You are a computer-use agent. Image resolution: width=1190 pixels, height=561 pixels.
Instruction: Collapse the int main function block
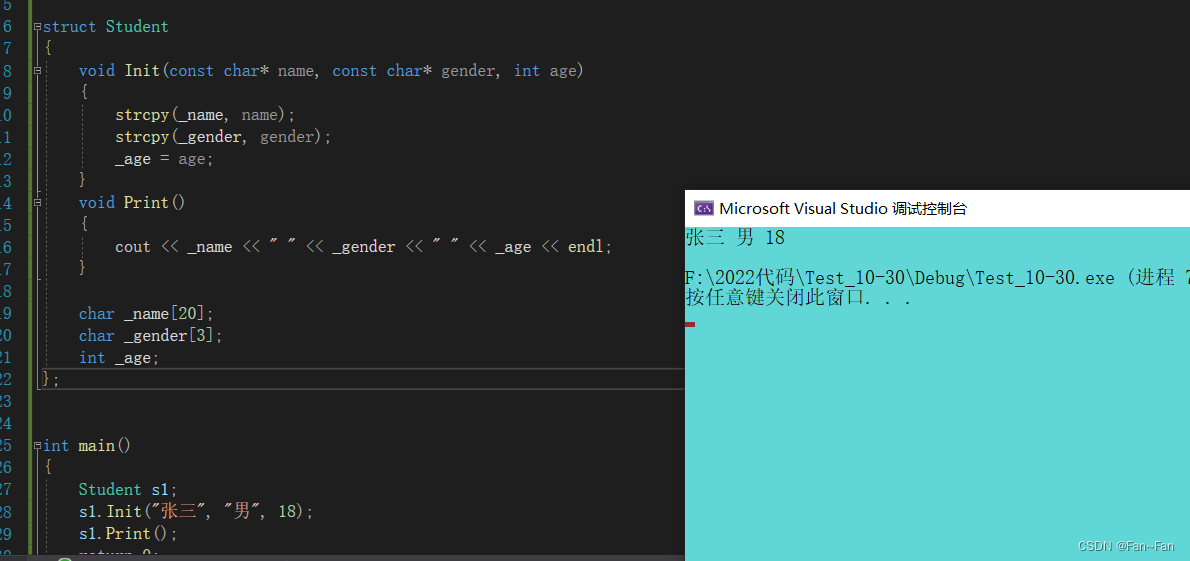click(x=37, y=446)
